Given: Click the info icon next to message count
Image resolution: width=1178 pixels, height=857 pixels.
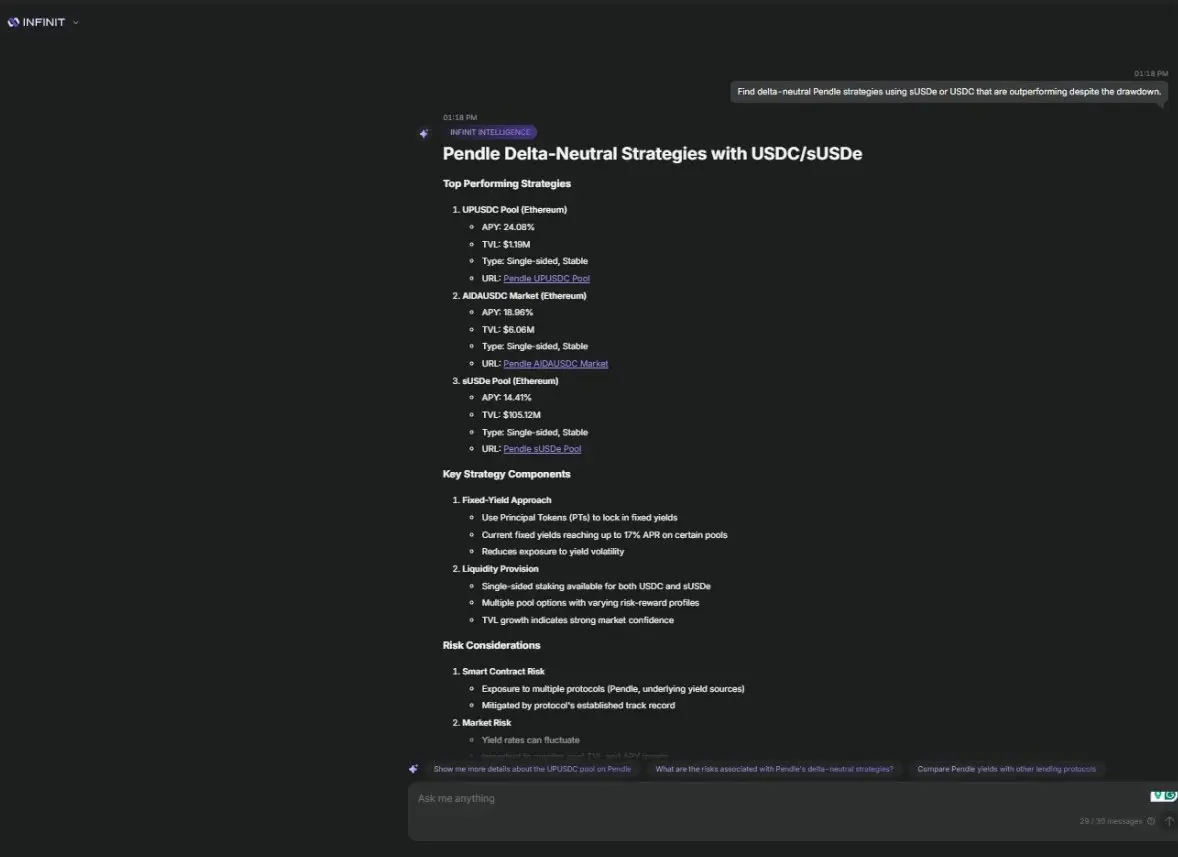Looking at the screenshot, I should [1151, 821].
